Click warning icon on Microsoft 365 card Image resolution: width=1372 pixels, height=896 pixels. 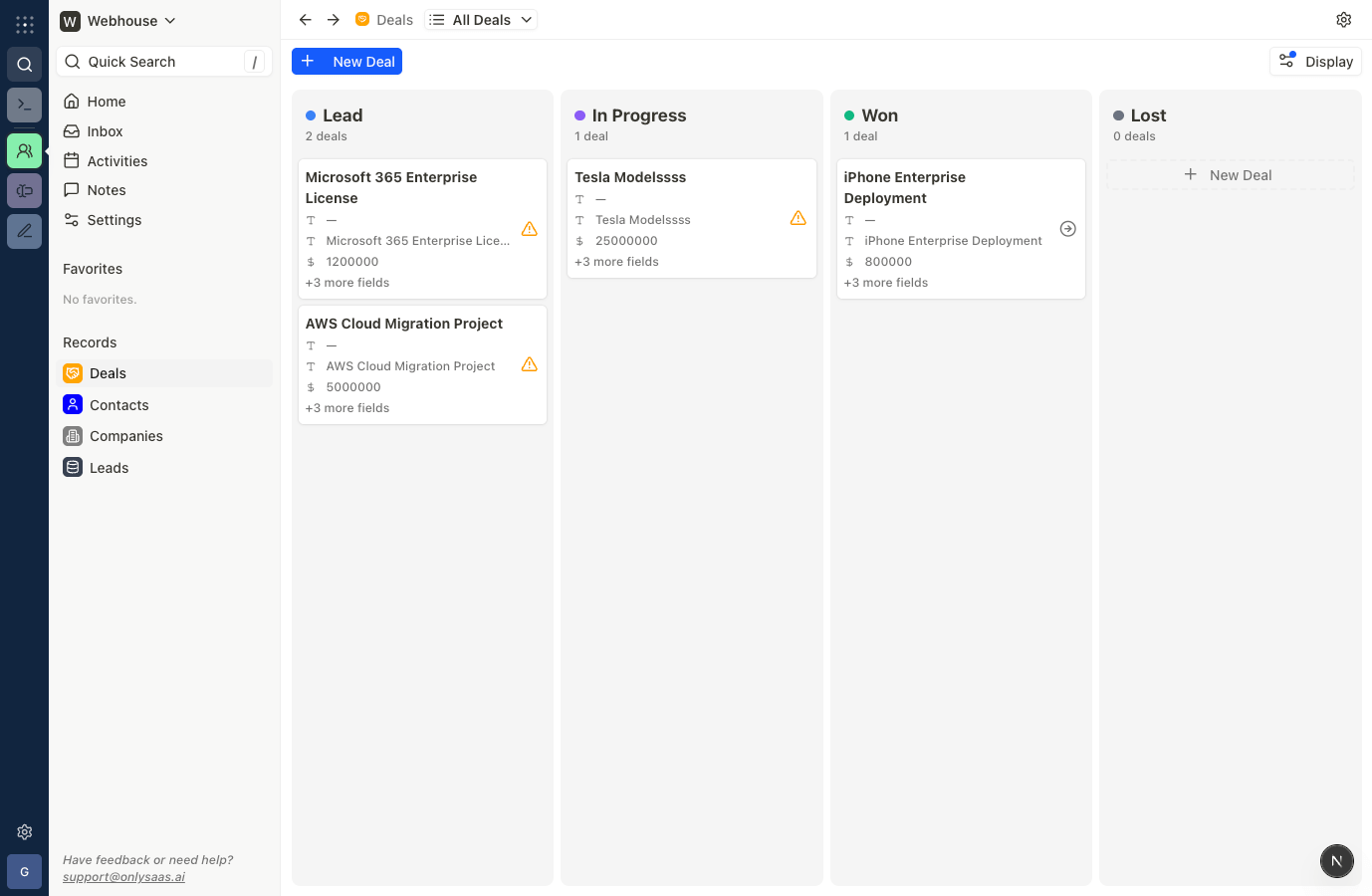[x=530, y=229]
